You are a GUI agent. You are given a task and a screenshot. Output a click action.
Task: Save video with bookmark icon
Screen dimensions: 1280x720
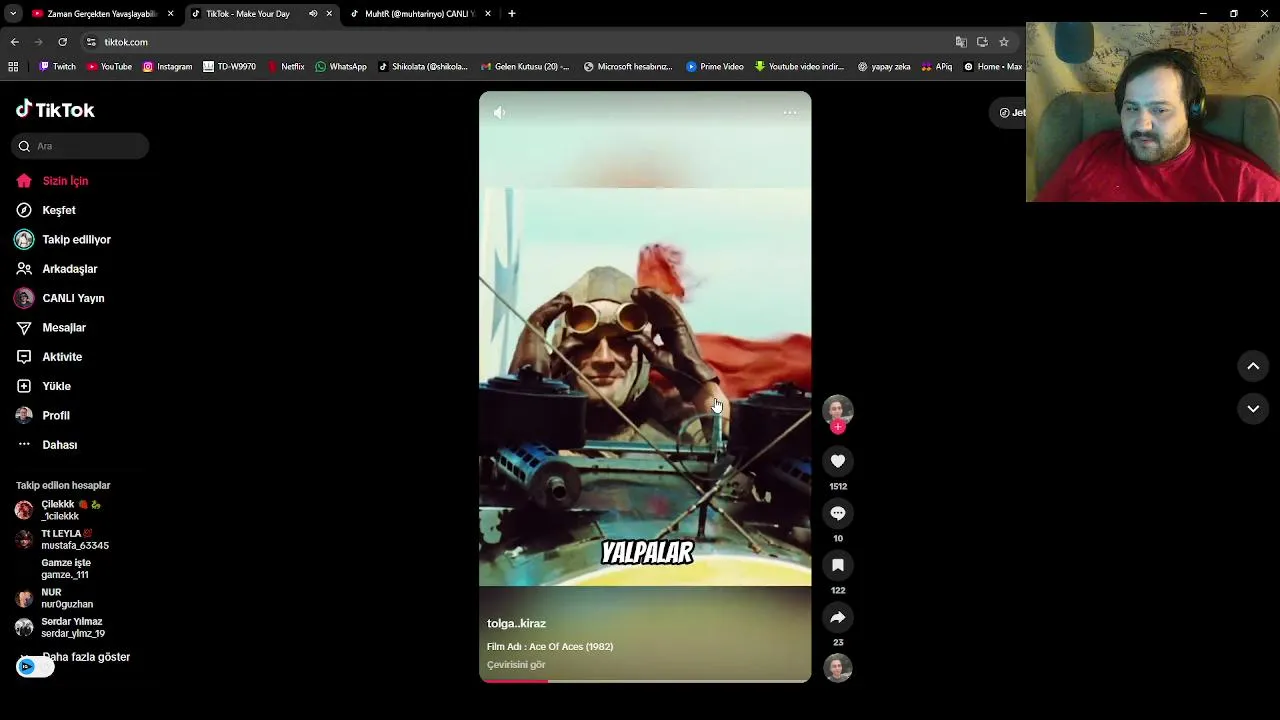pyautogui.click(x=838, y=565)
